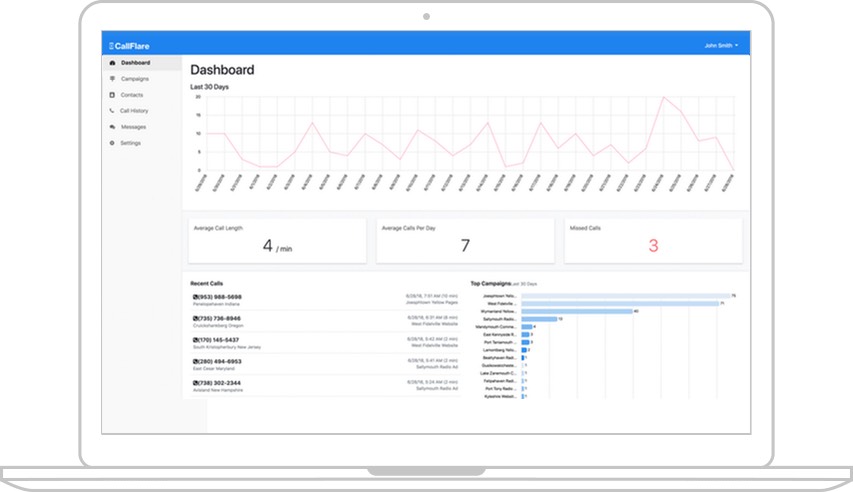Click the Average Calls Per Day value 7
This screenshot has width=853, height=492.
click(465, 245)
